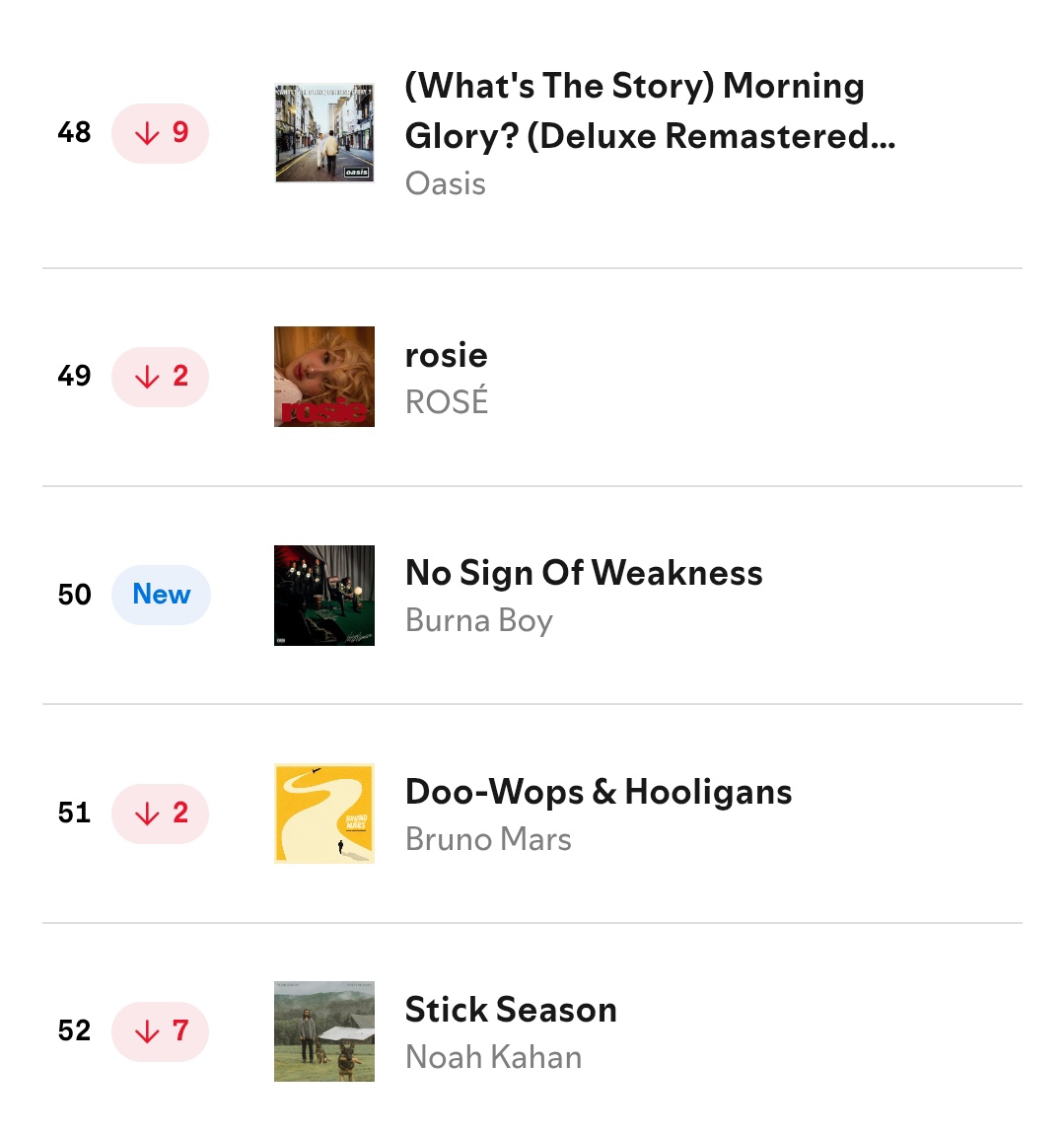Open the Doo-Wops & Hooligans title
Image resolution: width=1064 pixels, height=1133 pixels.
click(599, 791)
